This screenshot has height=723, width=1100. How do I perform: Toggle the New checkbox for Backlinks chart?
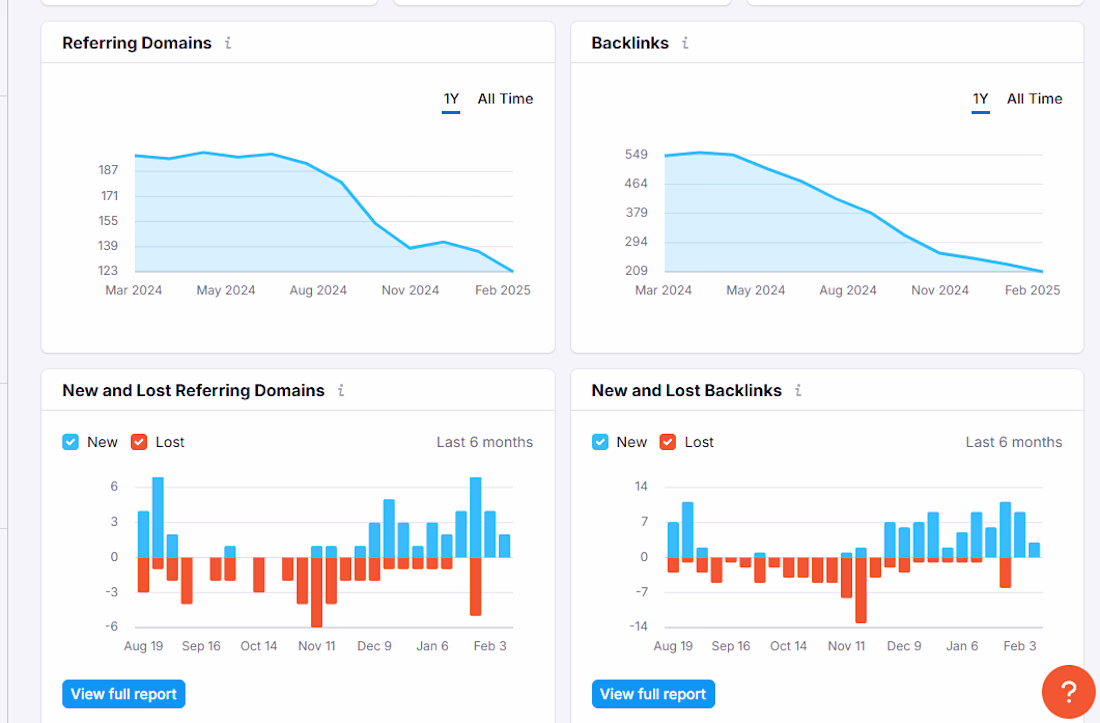point(600,442)
